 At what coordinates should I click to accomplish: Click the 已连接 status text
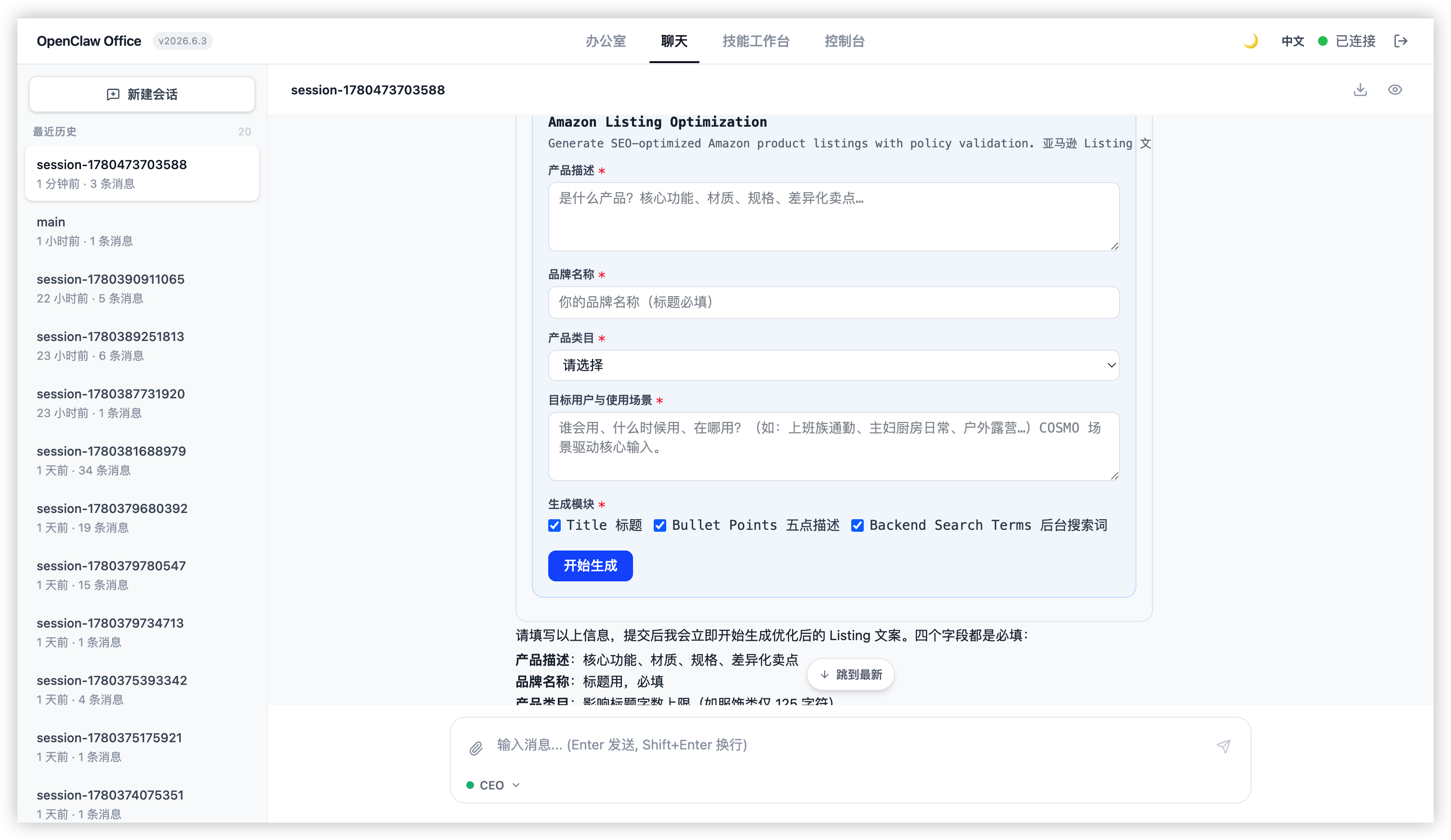point(1355,41)
